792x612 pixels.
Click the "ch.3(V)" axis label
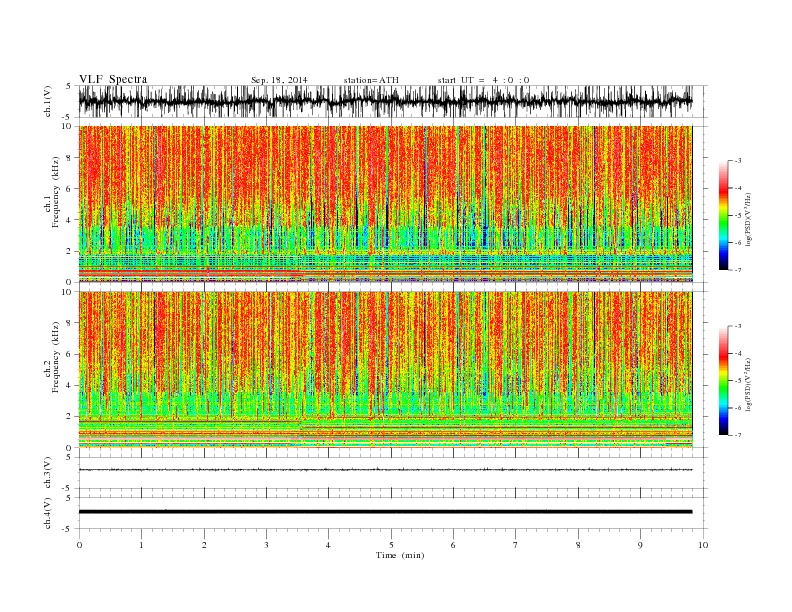[x=48, y=473]
